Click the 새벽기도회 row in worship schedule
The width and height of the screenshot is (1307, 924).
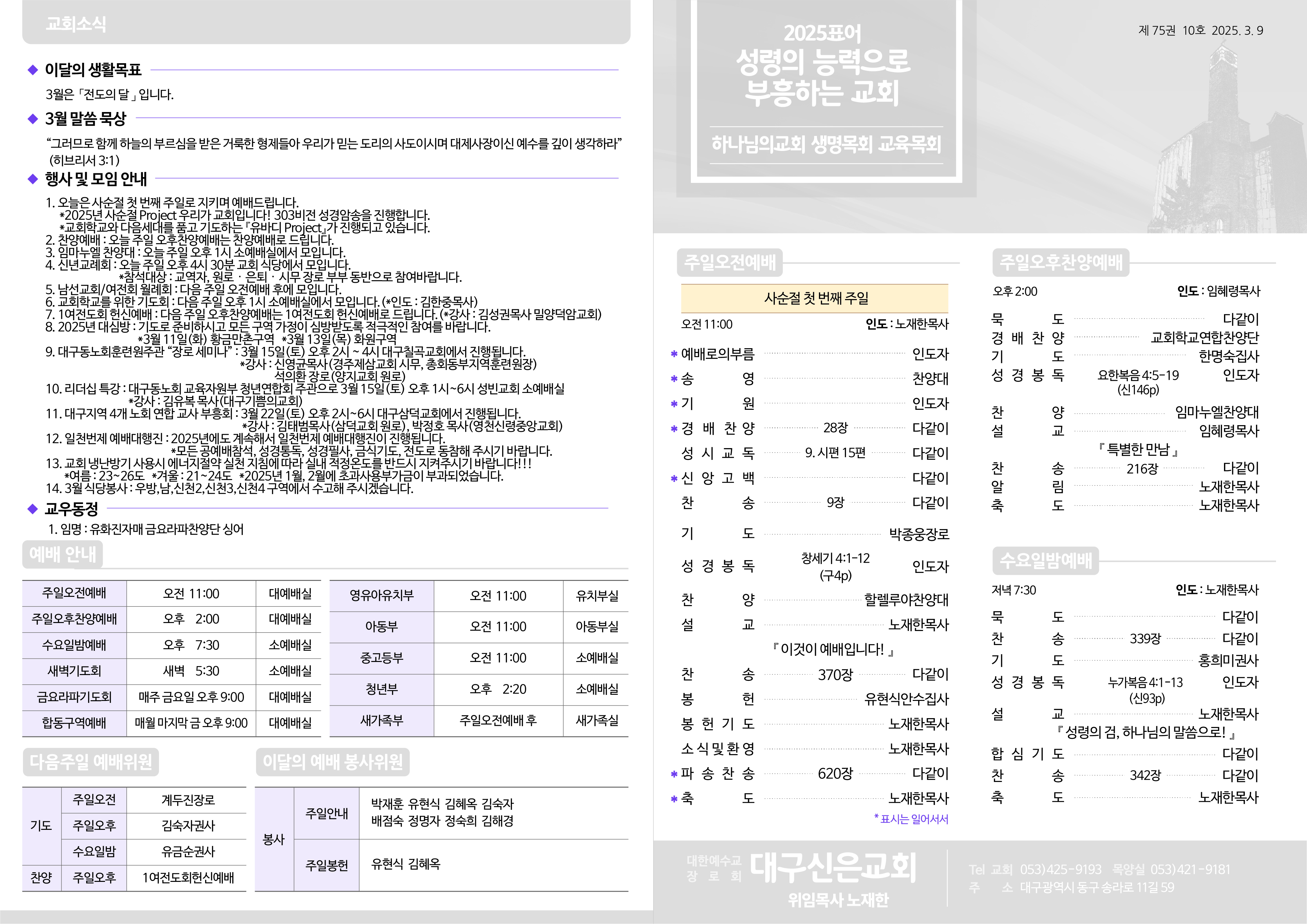click(74, 671)
